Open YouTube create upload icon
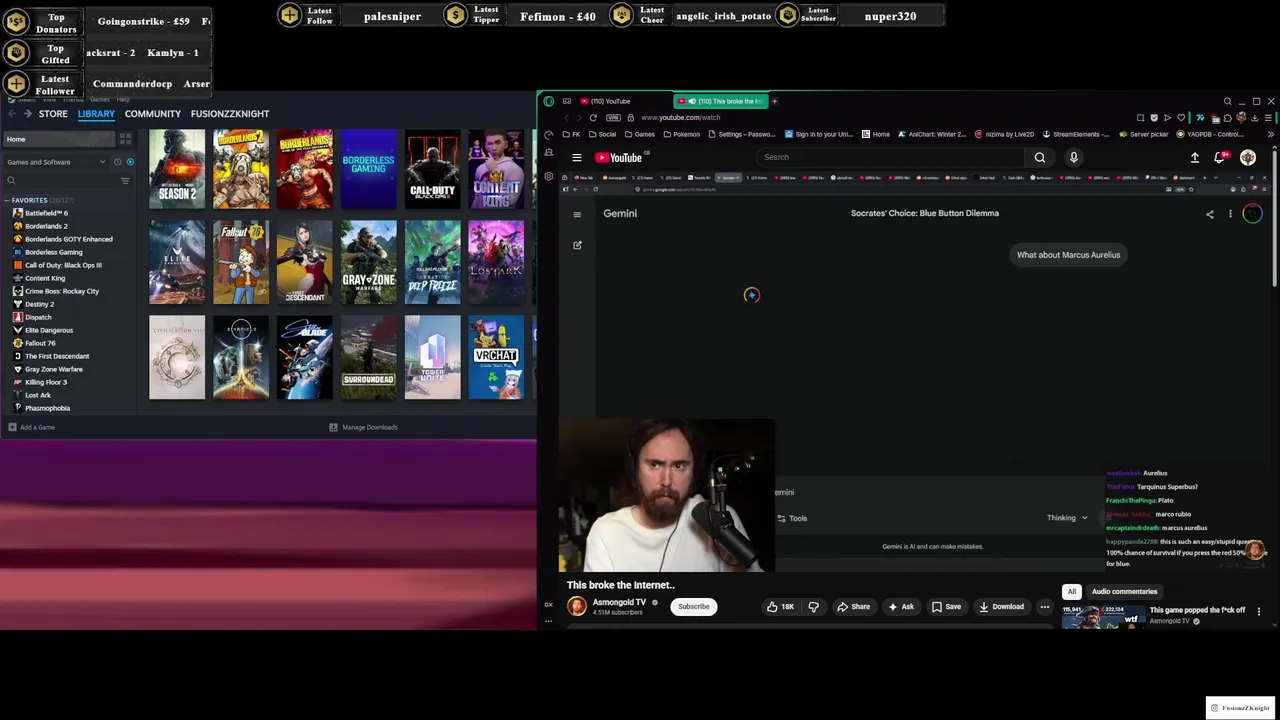 point(1195,157)
